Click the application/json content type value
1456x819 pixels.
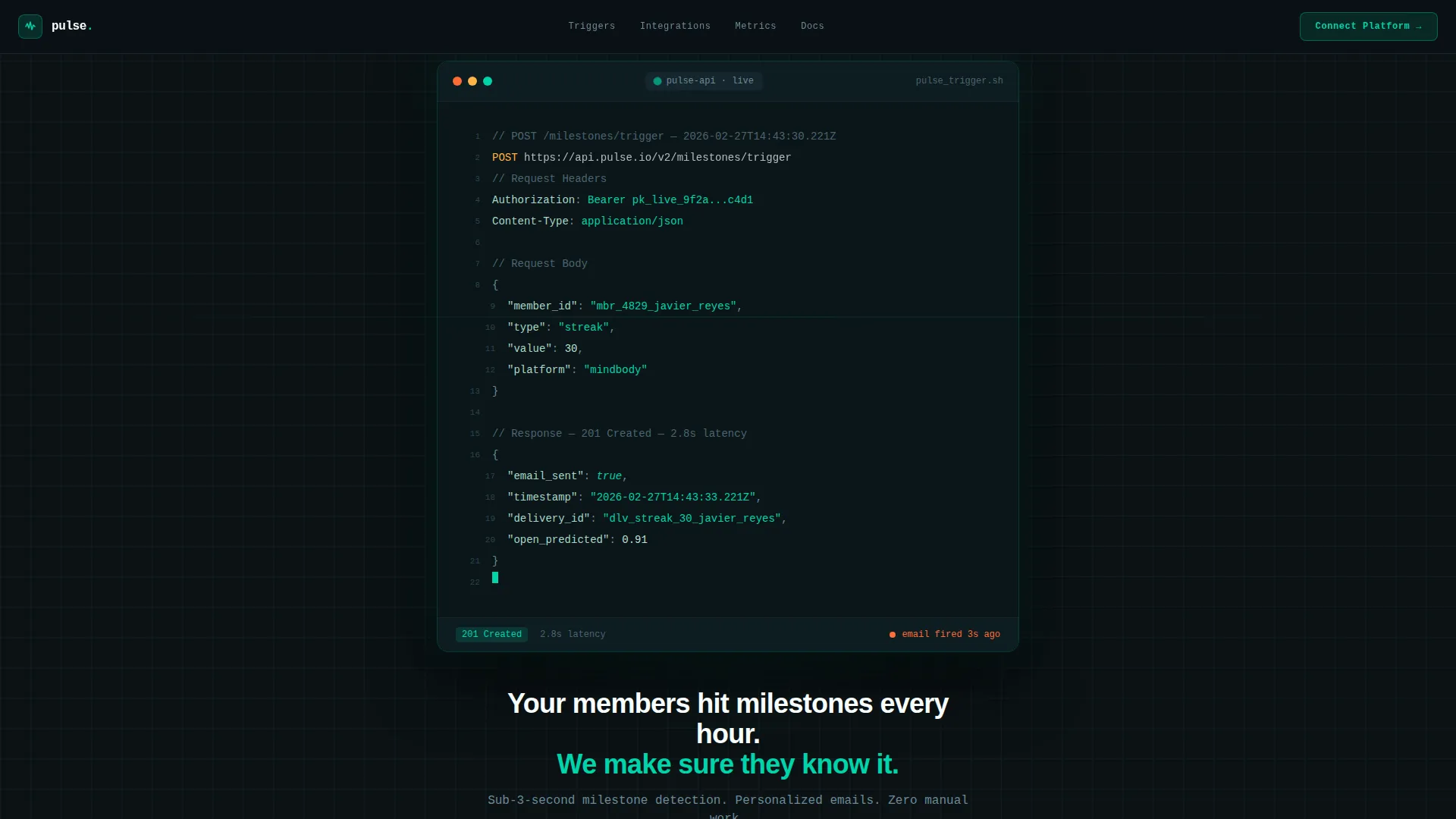[632, 221]
